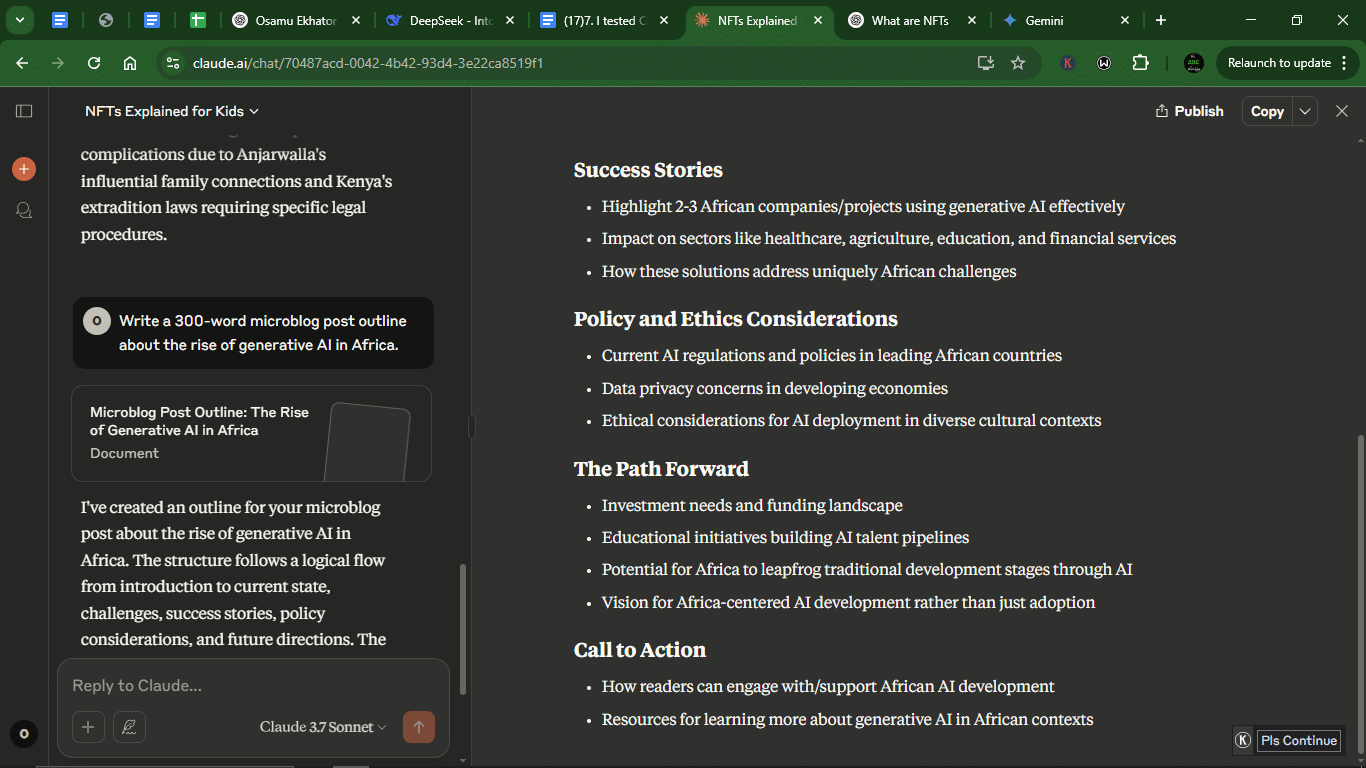Switch to the green Sheets tab

198,20
